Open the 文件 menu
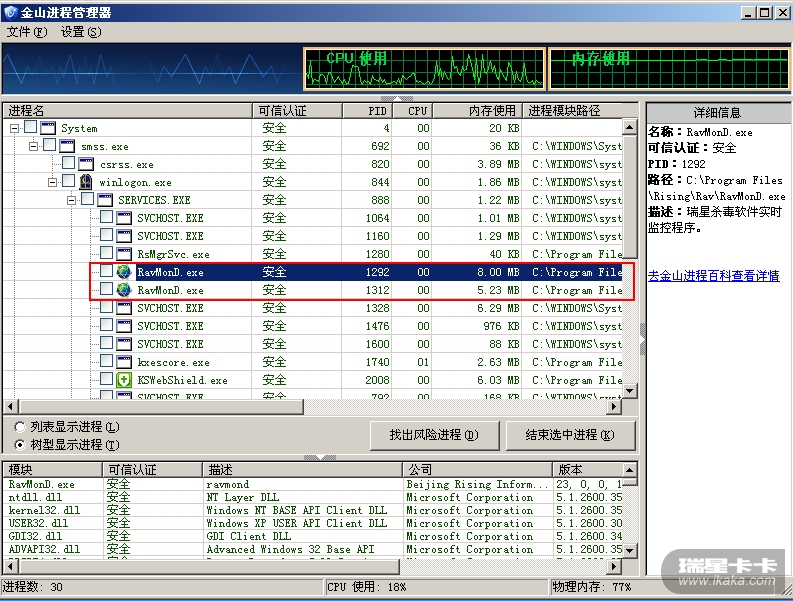The image size is (793, 601). coord(27,31)
